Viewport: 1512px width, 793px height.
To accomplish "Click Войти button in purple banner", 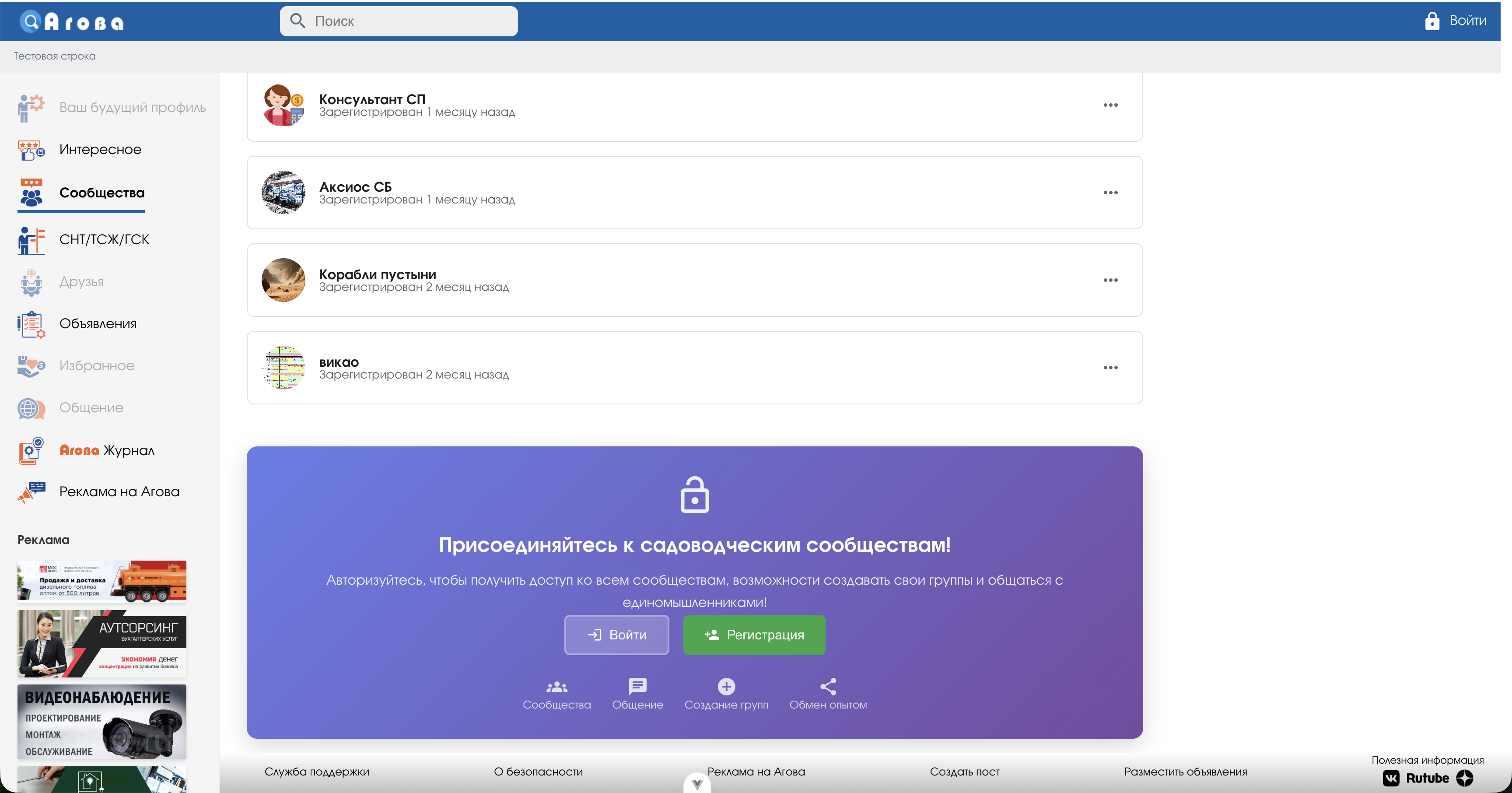I will [x=616, y=635].
